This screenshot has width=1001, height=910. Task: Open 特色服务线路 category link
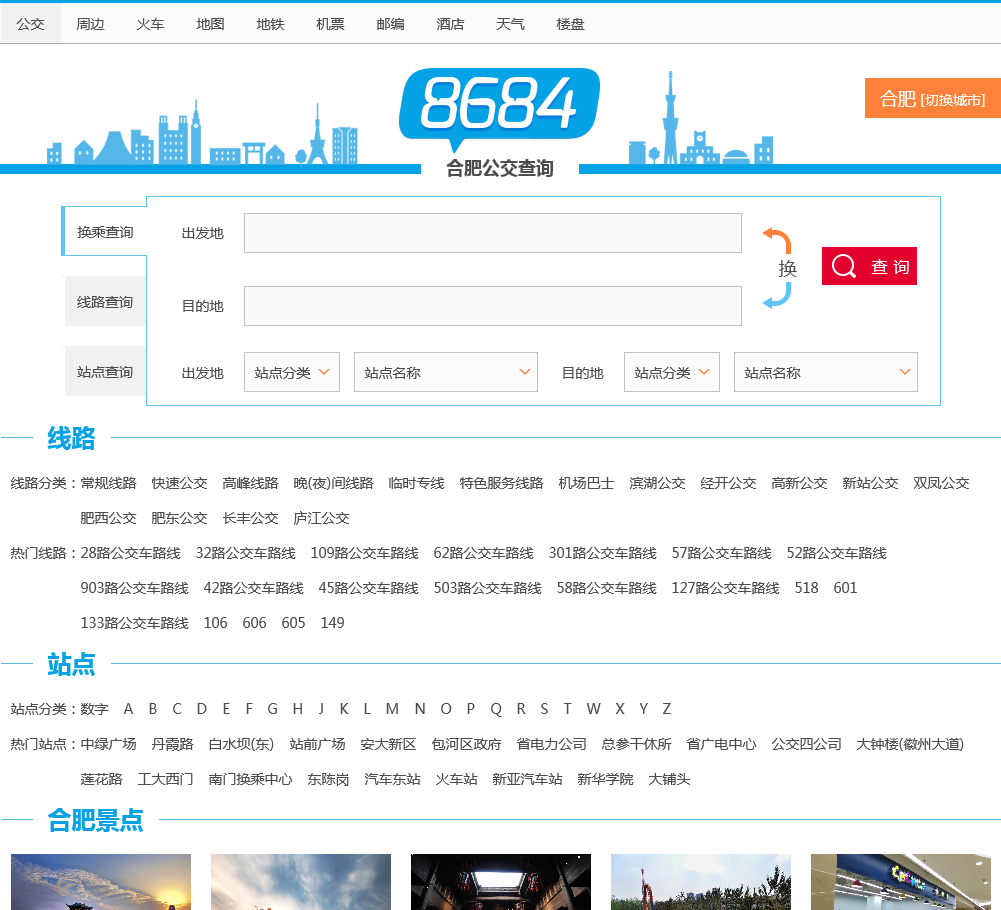coord(501,483)
